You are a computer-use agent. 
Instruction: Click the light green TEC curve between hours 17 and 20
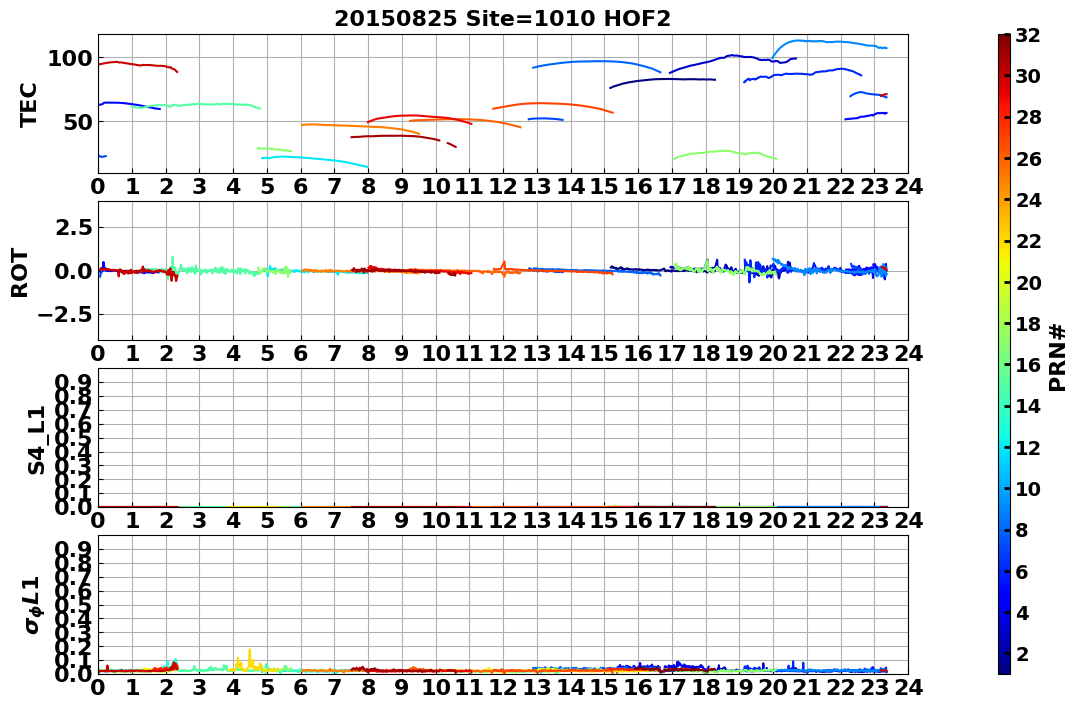coord(725,153)
